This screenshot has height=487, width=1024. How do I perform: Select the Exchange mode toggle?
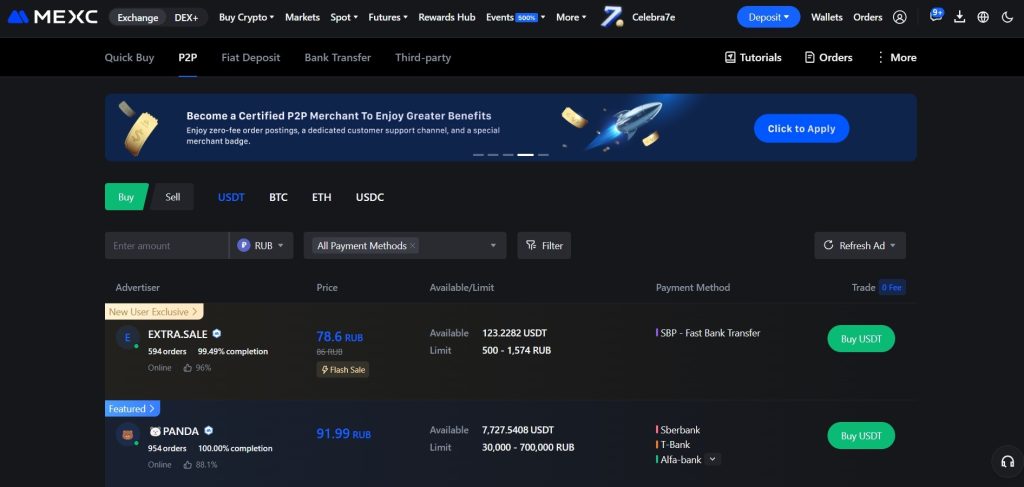tap(138, 18)
